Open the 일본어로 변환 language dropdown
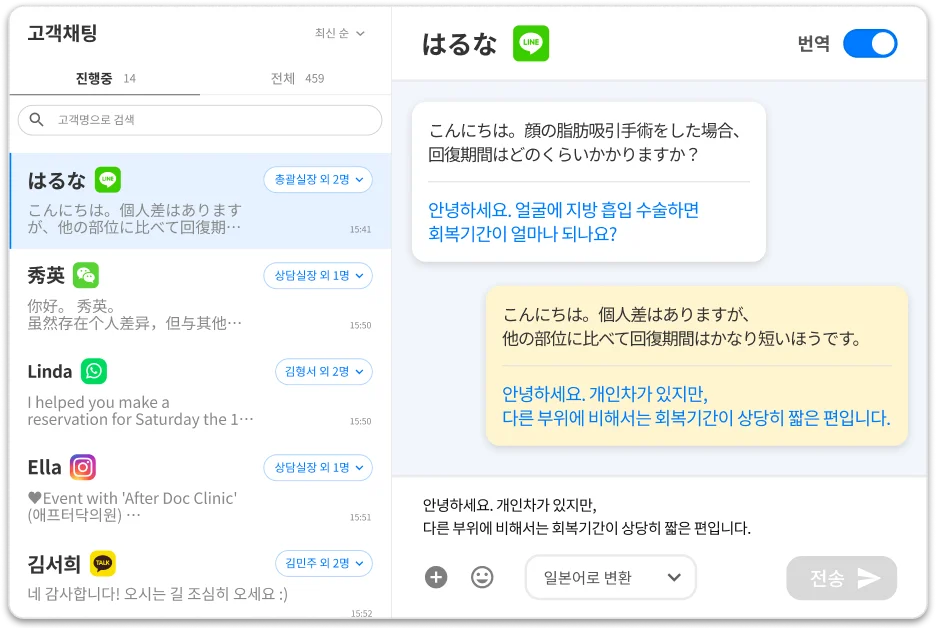This screenshot has width=936, height=628. 611,577
